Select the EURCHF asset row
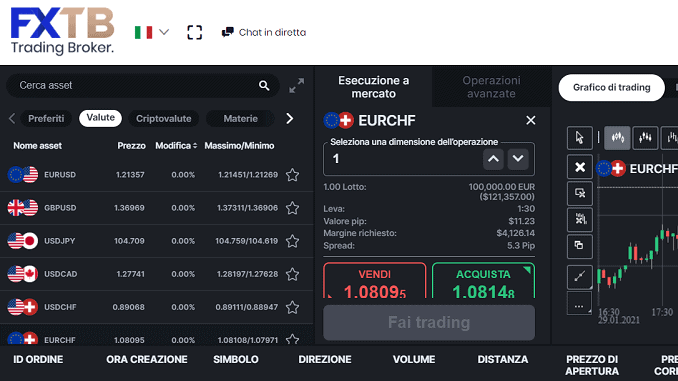This screenshot has width=678, height=381. (157, 335)
